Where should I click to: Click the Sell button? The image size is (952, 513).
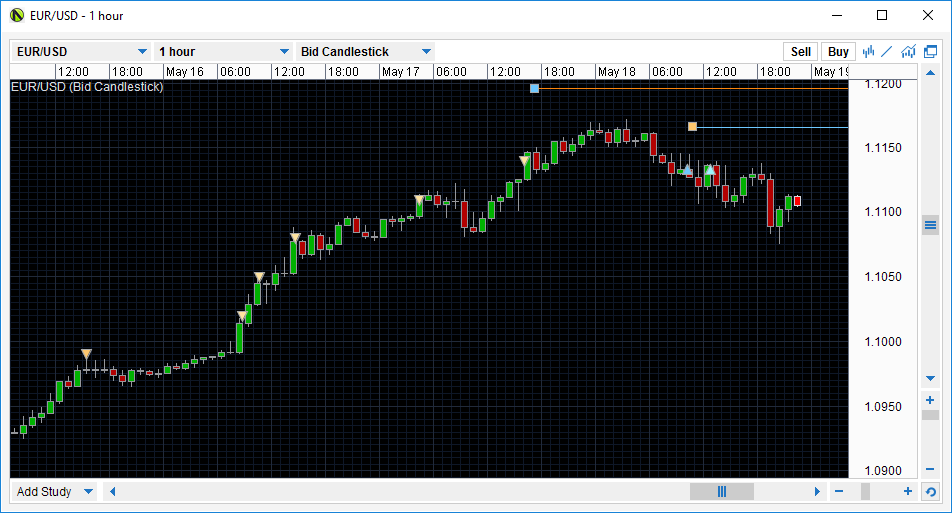[x=800, y=52]
